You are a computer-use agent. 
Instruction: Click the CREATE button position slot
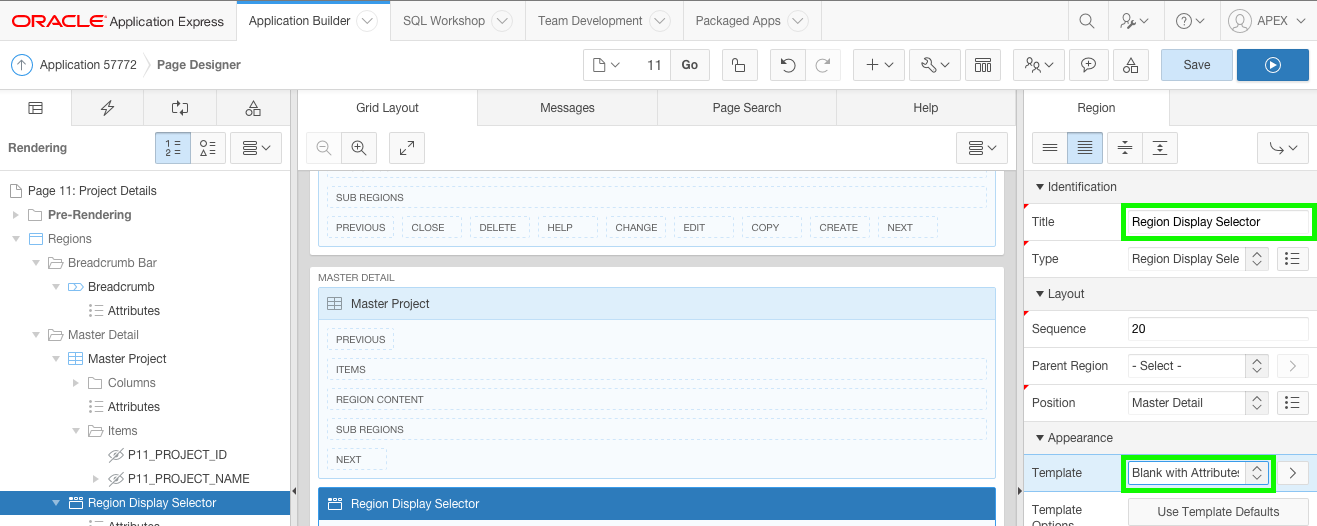tap(838, 227)
